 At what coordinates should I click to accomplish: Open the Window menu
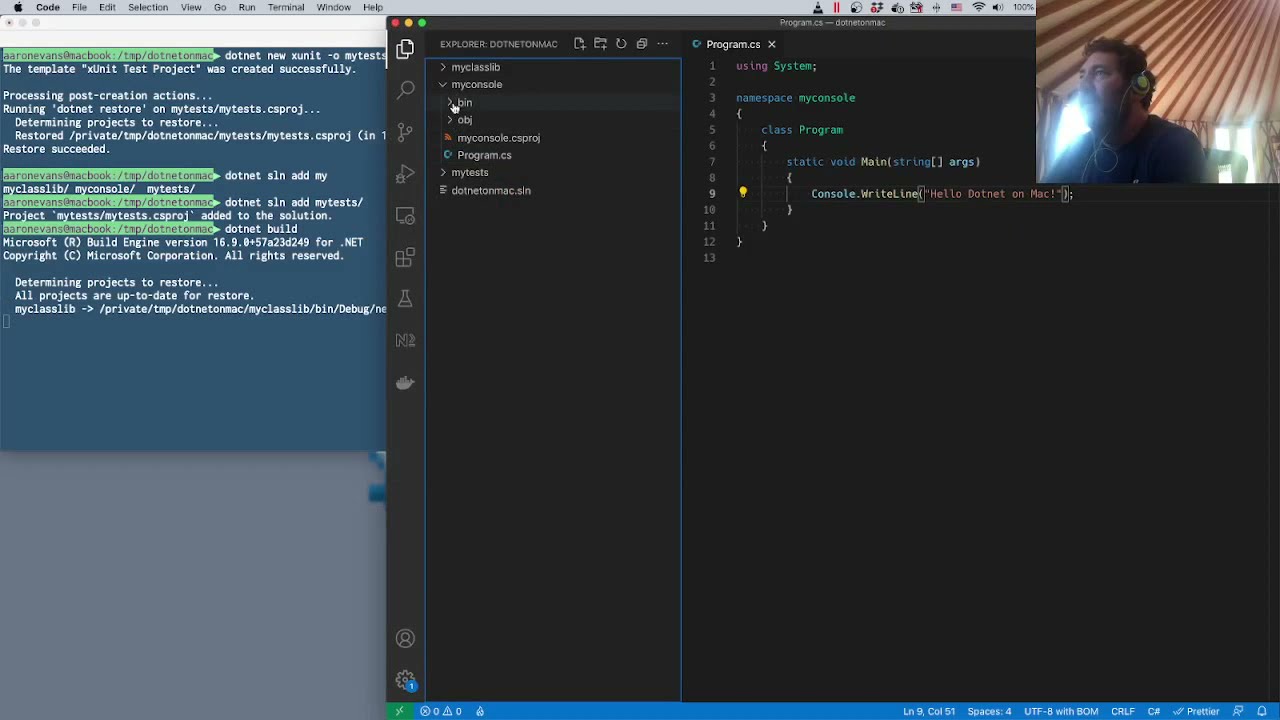[x=334, y=7]
